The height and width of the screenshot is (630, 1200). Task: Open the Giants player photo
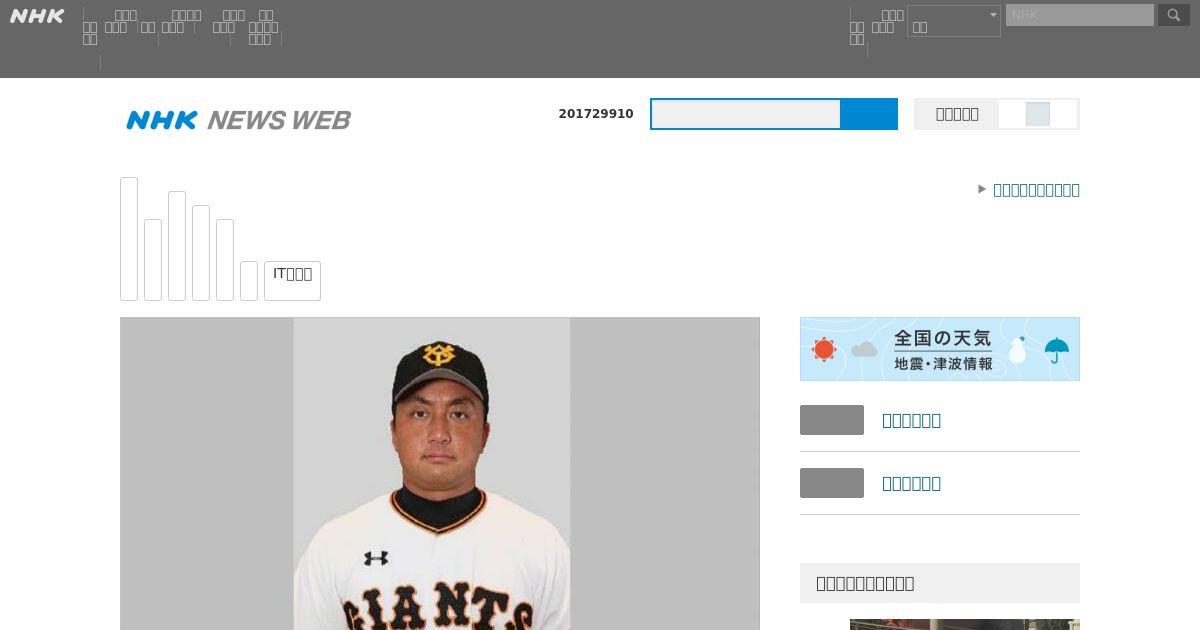click(x=440, y=474)
